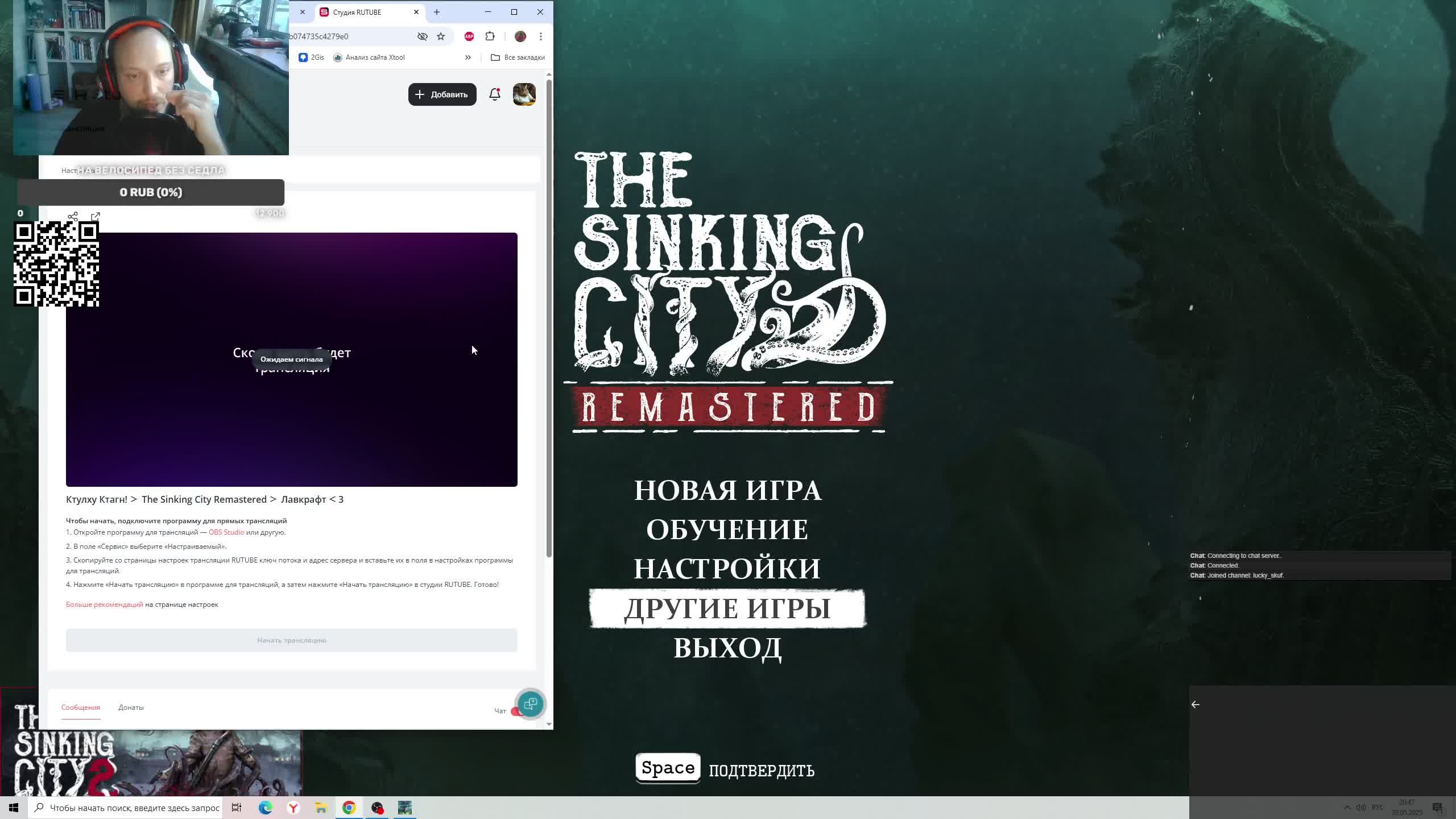The image size is (1456, 819).
Task: Click the Начать трансляцию button
Action: [292, 640]
